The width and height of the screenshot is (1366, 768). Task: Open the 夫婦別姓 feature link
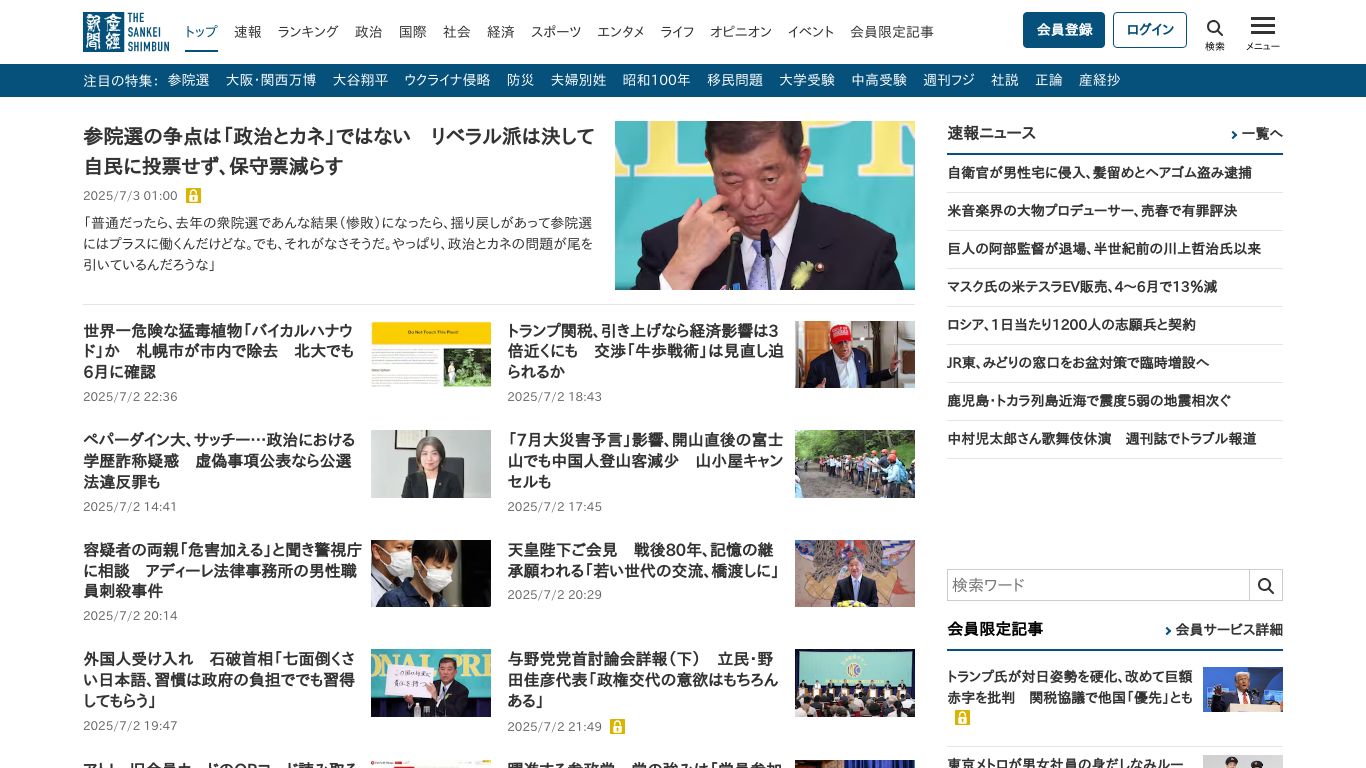[578, 80]
